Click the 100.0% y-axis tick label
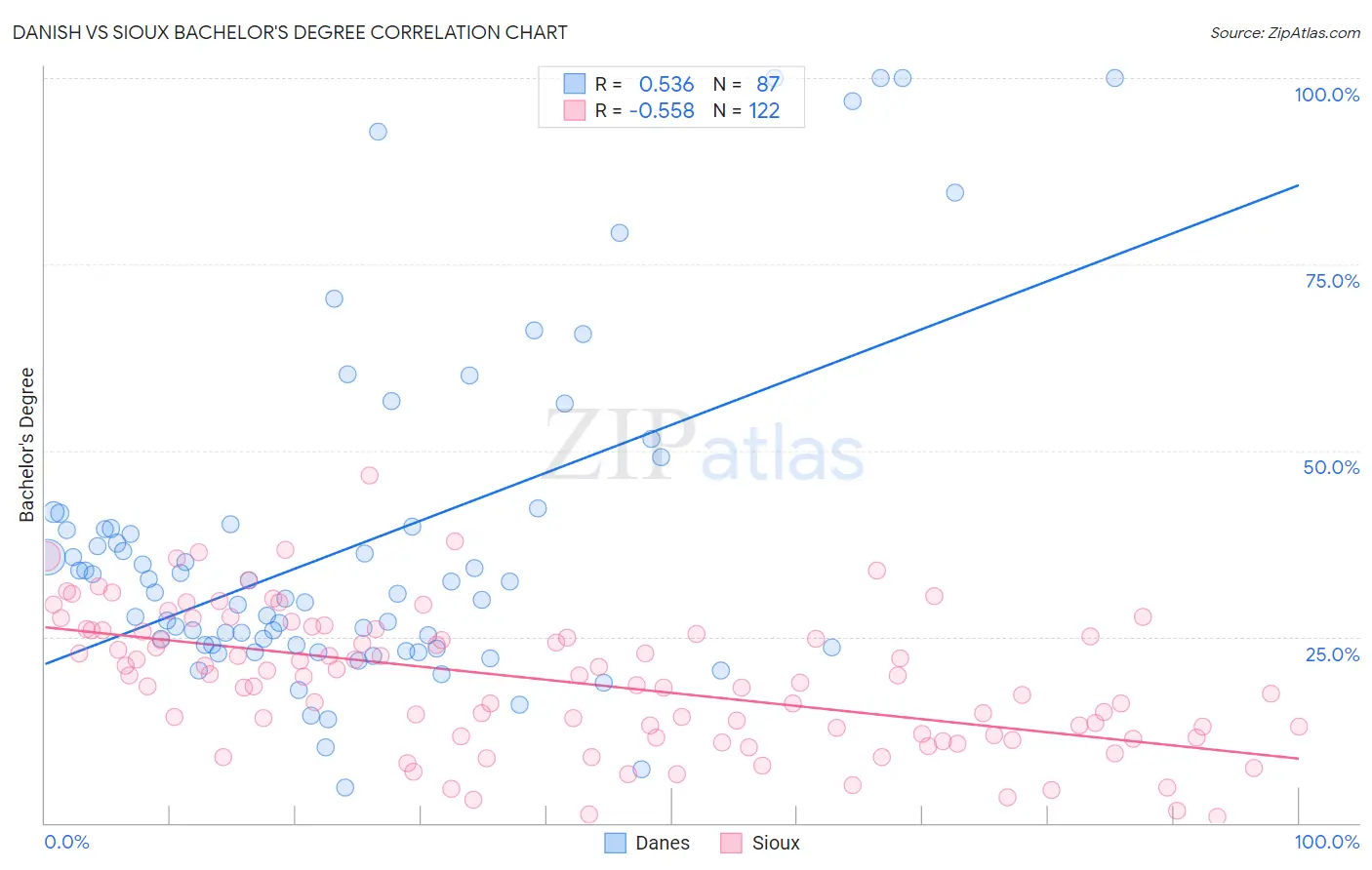 pyautogui.click(x=1327, y=95)
